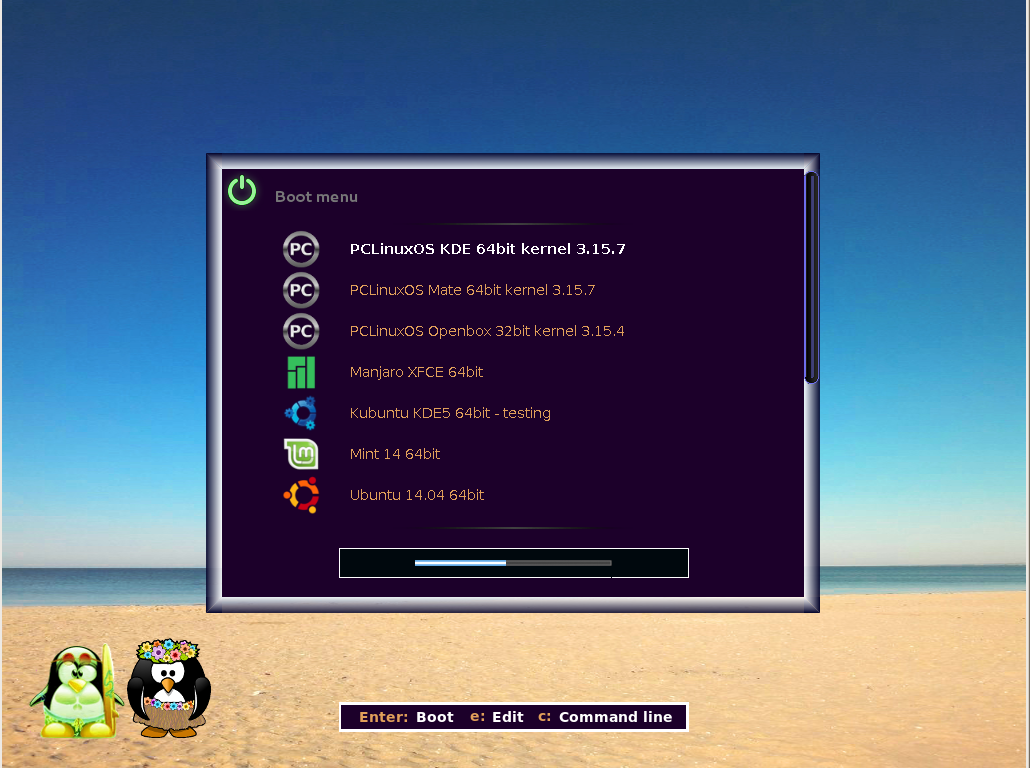1030x768 pixels.
Task: Click the "Enter: Boot" hint text
Action: point(406,717)
